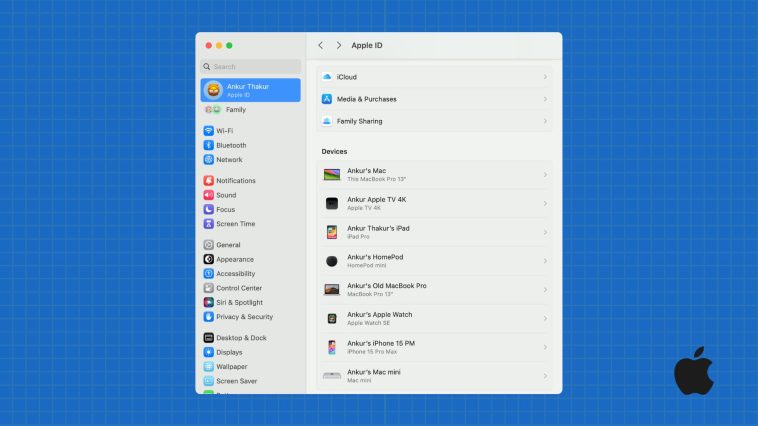This screenshot has width=758, height=426.
Task: Click the Appearance icon
Action: [x=208, y=259]
